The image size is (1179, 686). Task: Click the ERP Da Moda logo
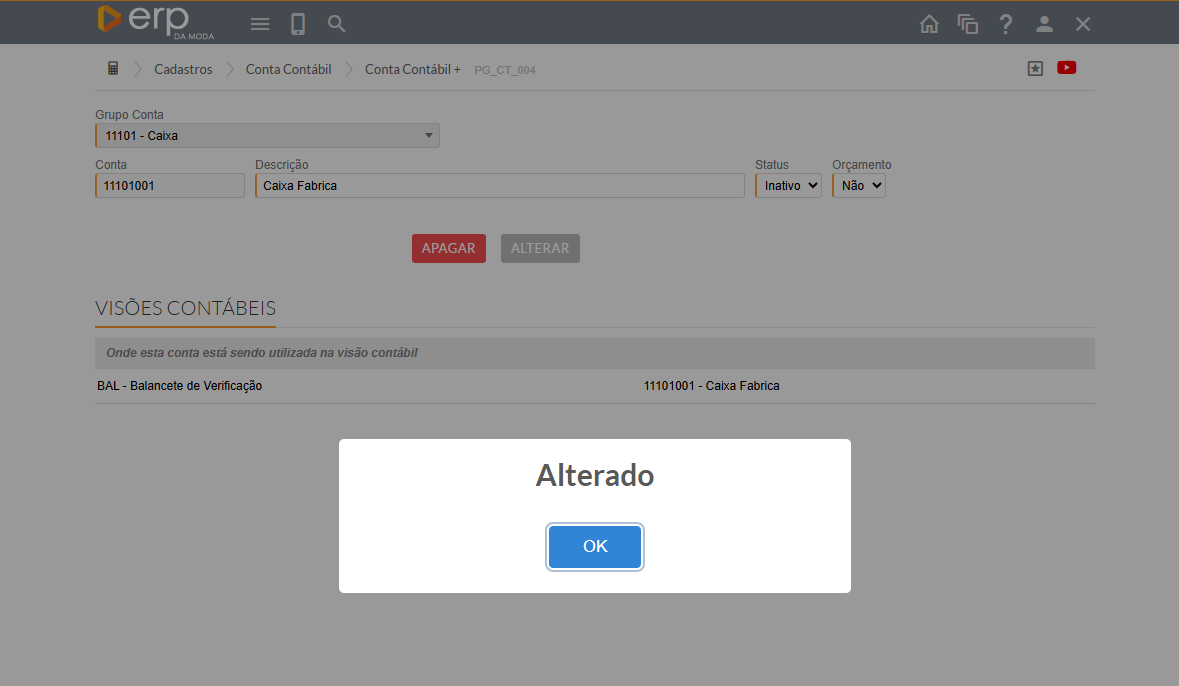coord(155,22)
